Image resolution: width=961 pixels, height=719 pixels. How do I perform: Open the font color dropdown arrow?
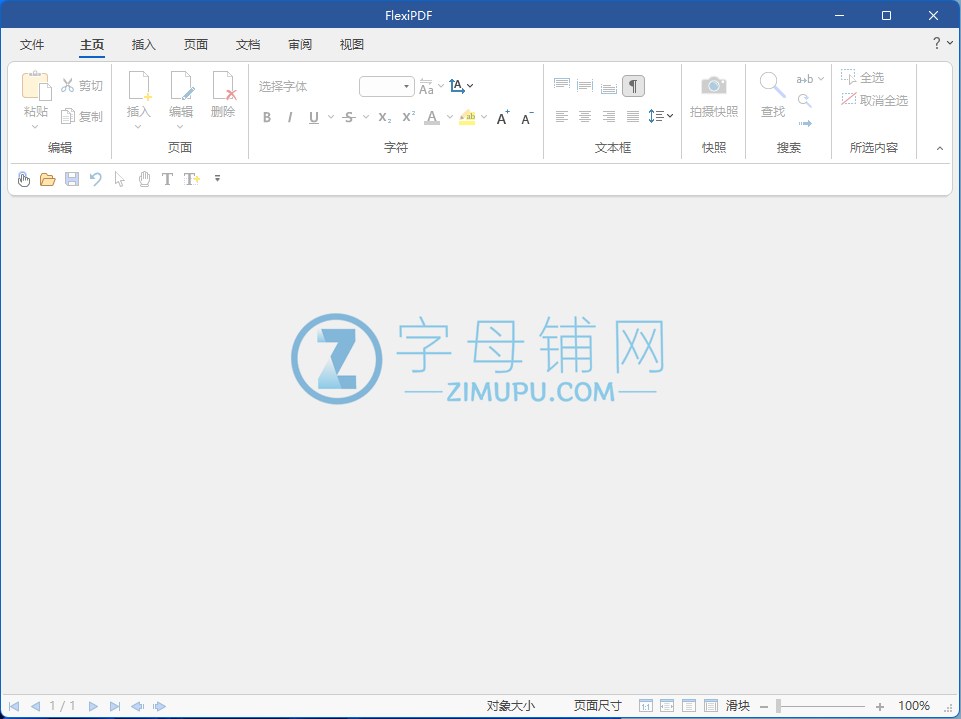pos(450,116)
